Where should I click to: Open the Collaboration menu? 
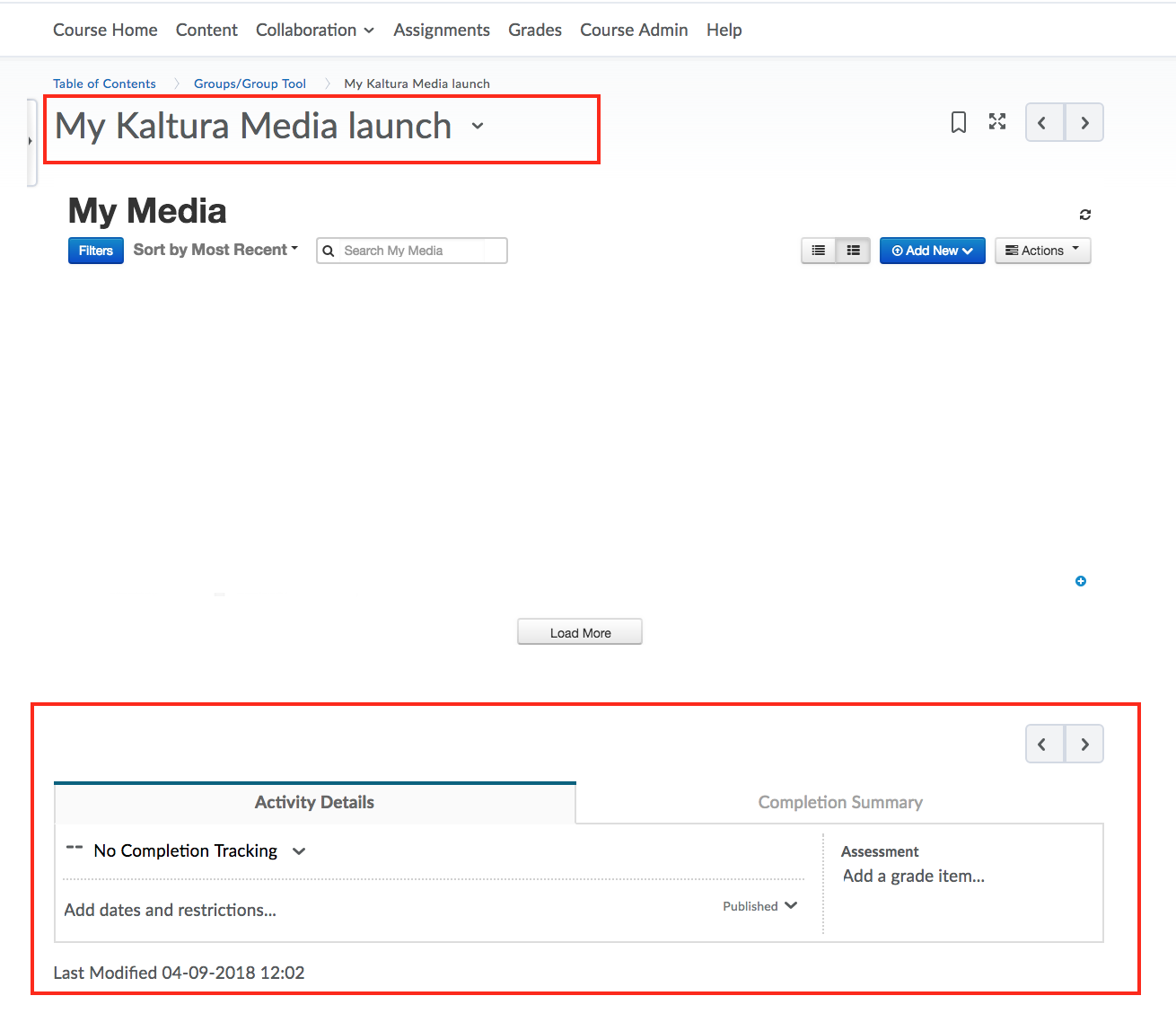(314, 30)
